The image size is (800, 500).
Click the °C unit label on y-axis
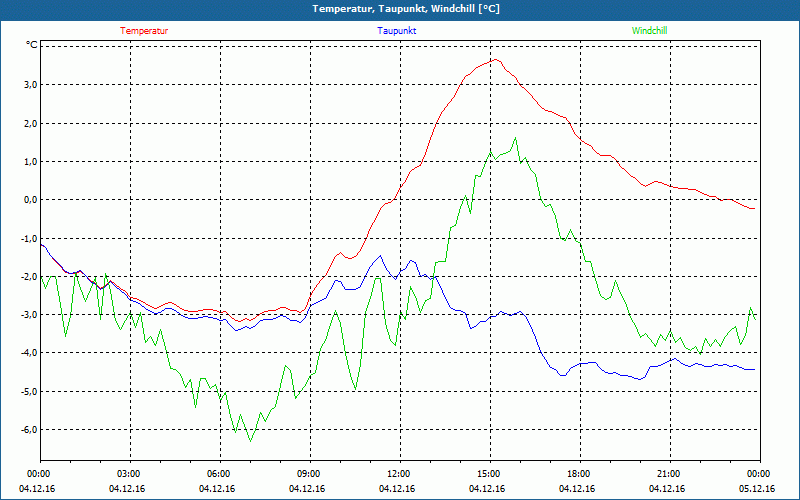pyautogui.click(x=32, y=46)
